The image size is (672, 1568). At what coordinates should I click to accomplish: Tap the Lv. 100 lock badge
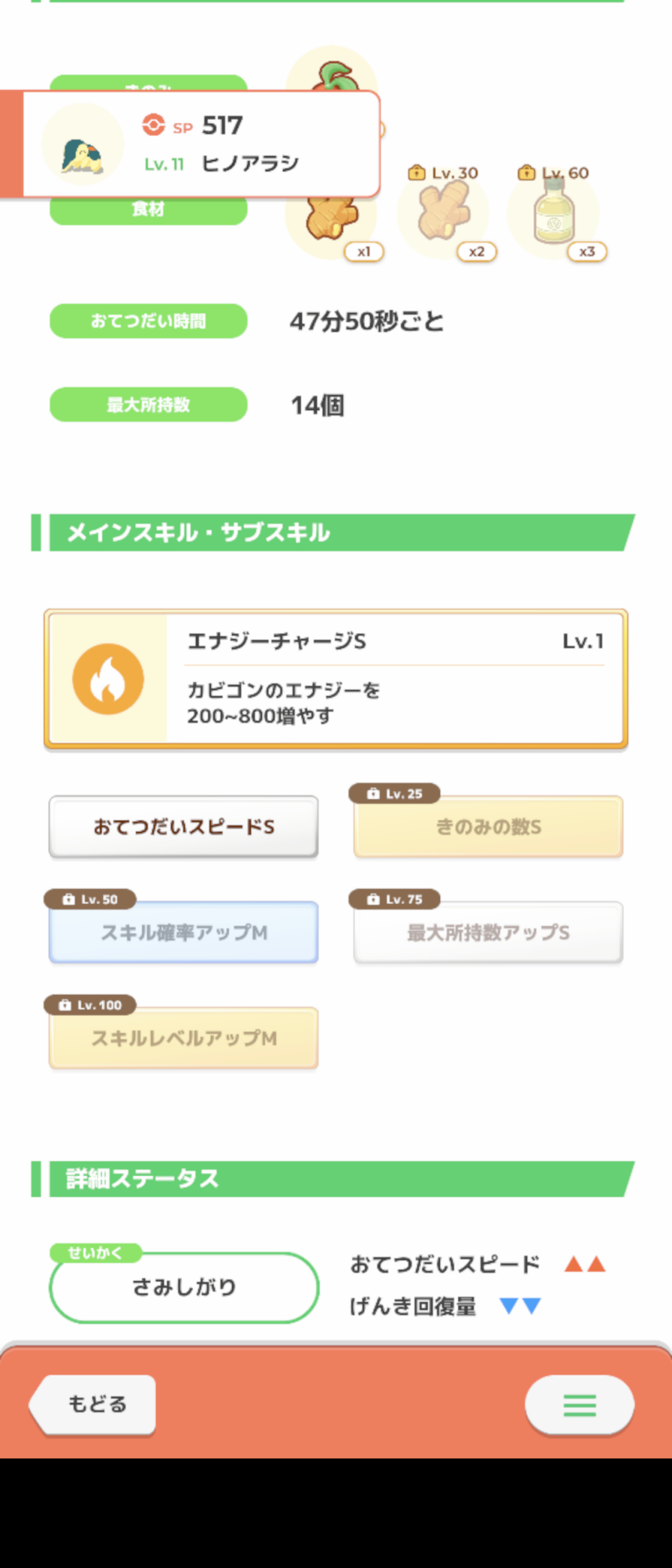[90, 1005]
